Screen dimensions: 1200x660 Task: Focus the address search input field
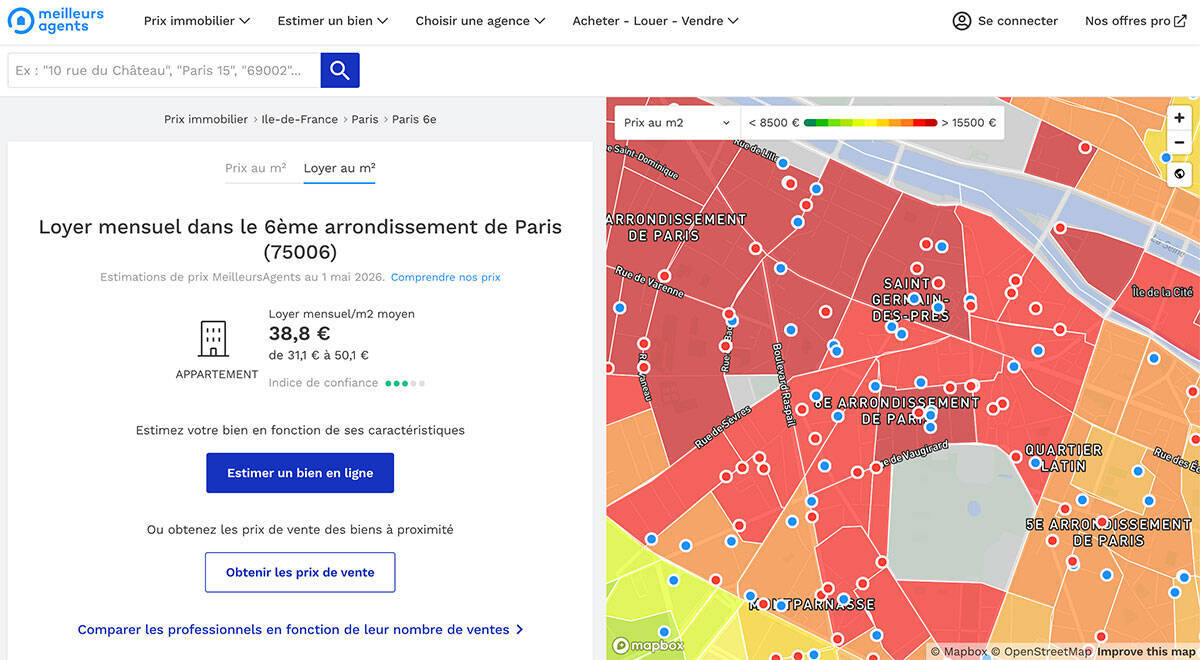(x=164, y=70)
